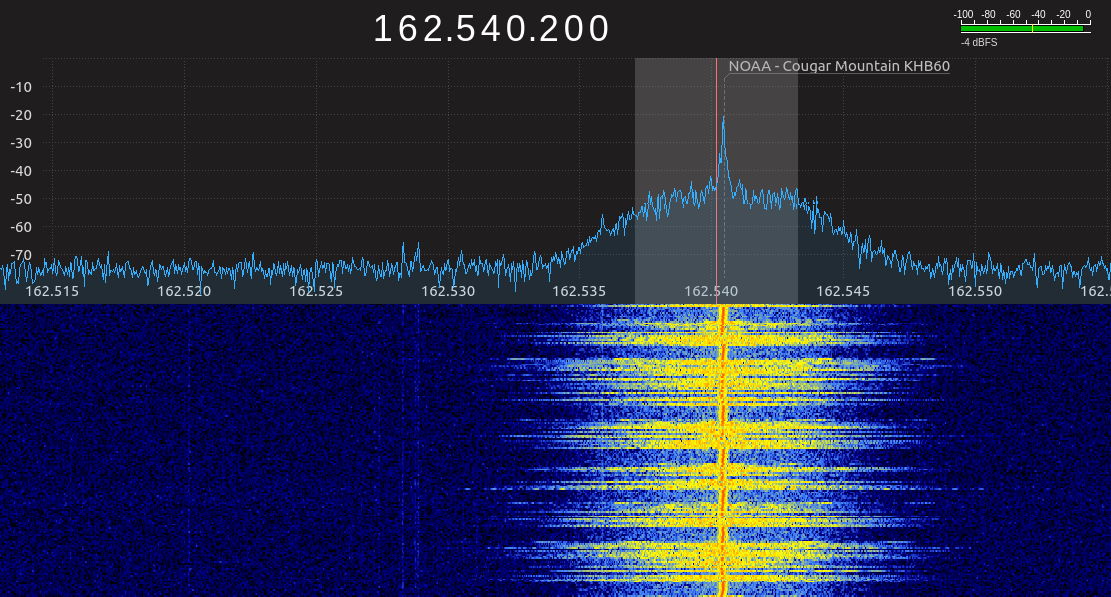This screenshot has width=1111, height=597.
Task: Click the -50 dB scale label
Action: pos(21,199)
